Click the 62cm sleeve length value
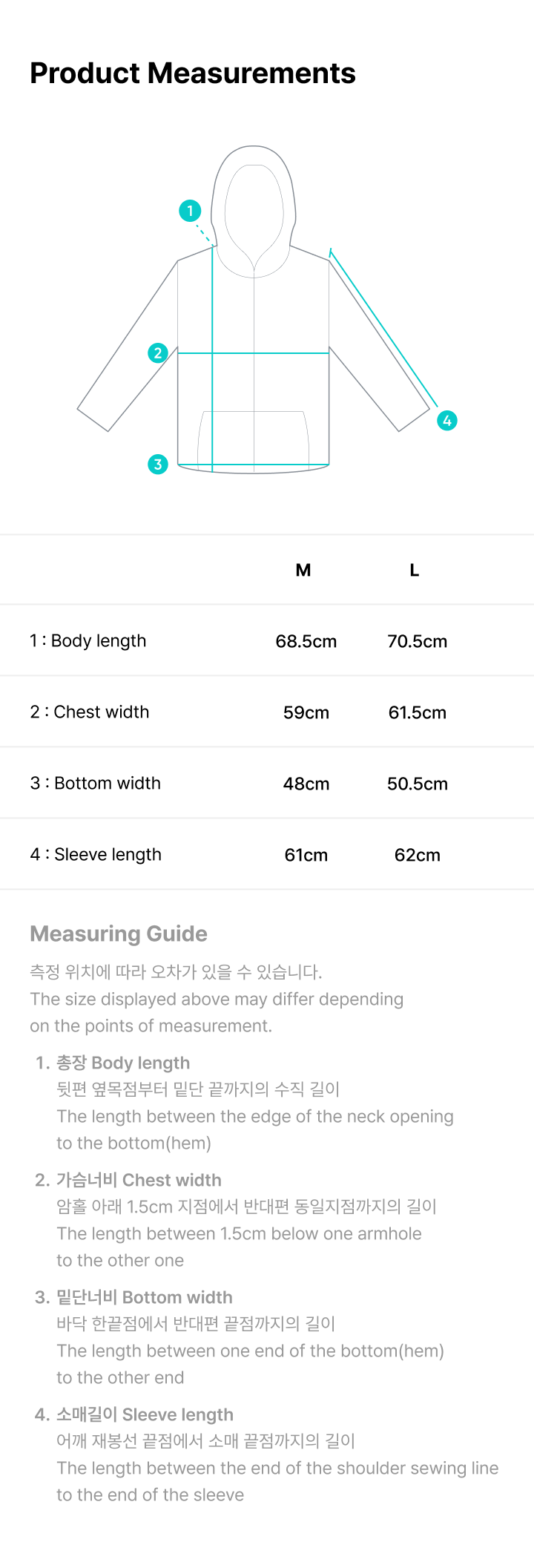534x1568 pixels. tap(418, 855)
